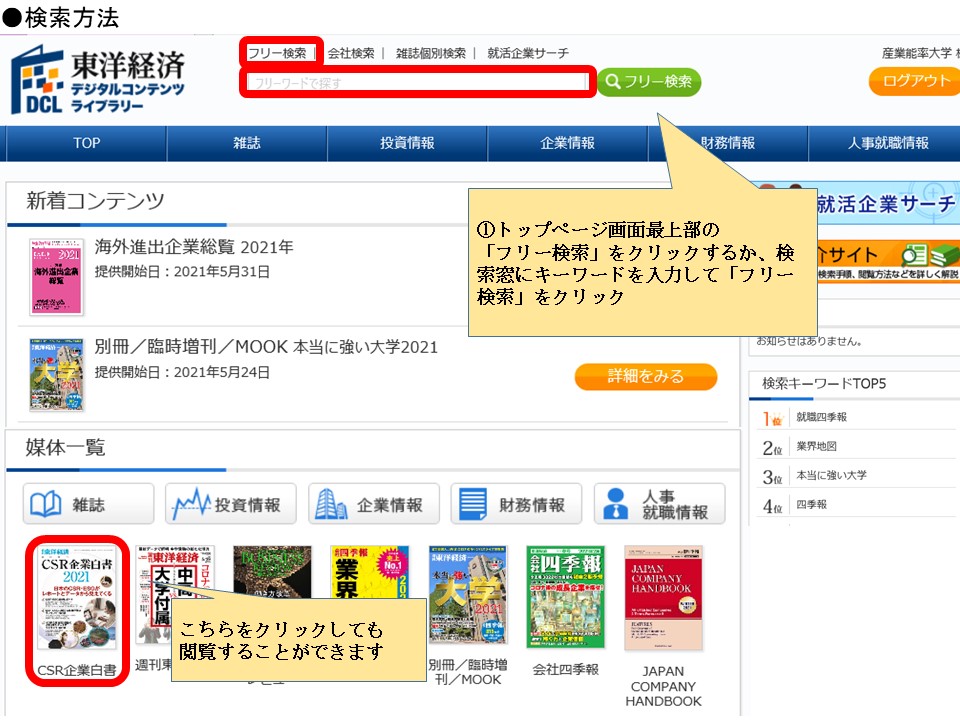Viewport: 960px width, 720px height.
Task: Open the orange サイト guide banner
Action: [x=888, y=260]
